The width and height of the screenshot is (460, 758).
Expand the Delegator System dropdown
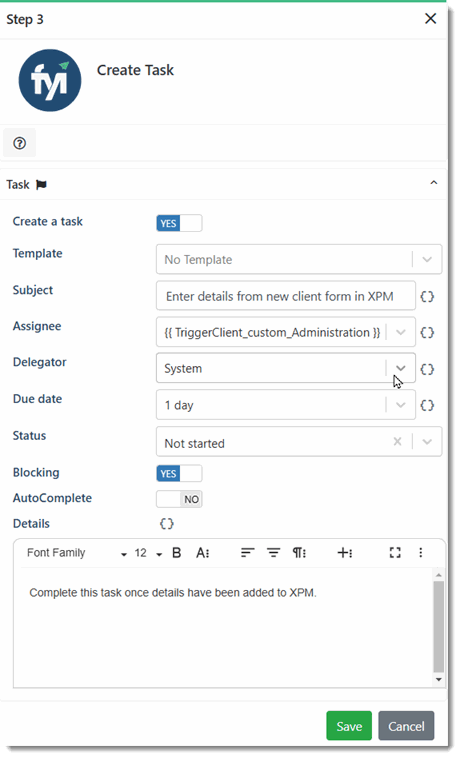click(x=401, y=368)
